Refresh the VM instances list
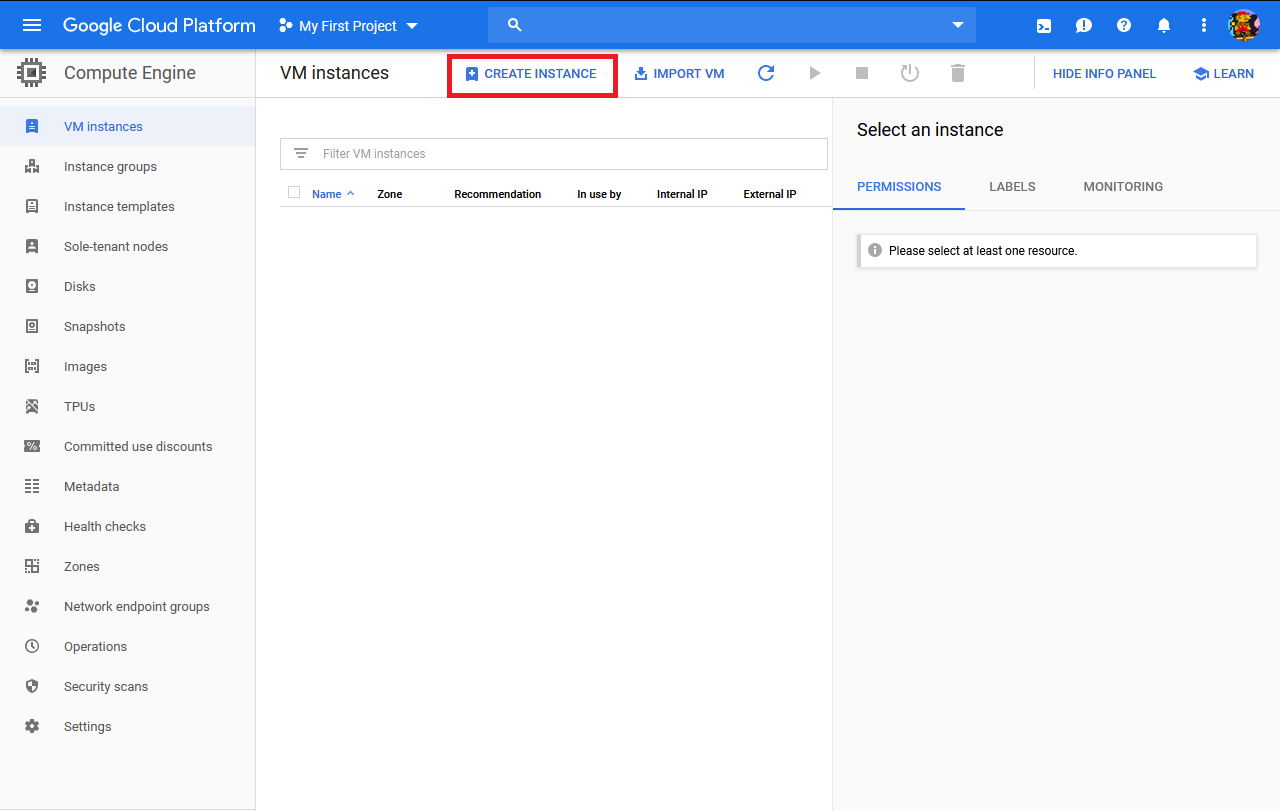Viewport: 1280px width, 811px height. click(766, 73)
